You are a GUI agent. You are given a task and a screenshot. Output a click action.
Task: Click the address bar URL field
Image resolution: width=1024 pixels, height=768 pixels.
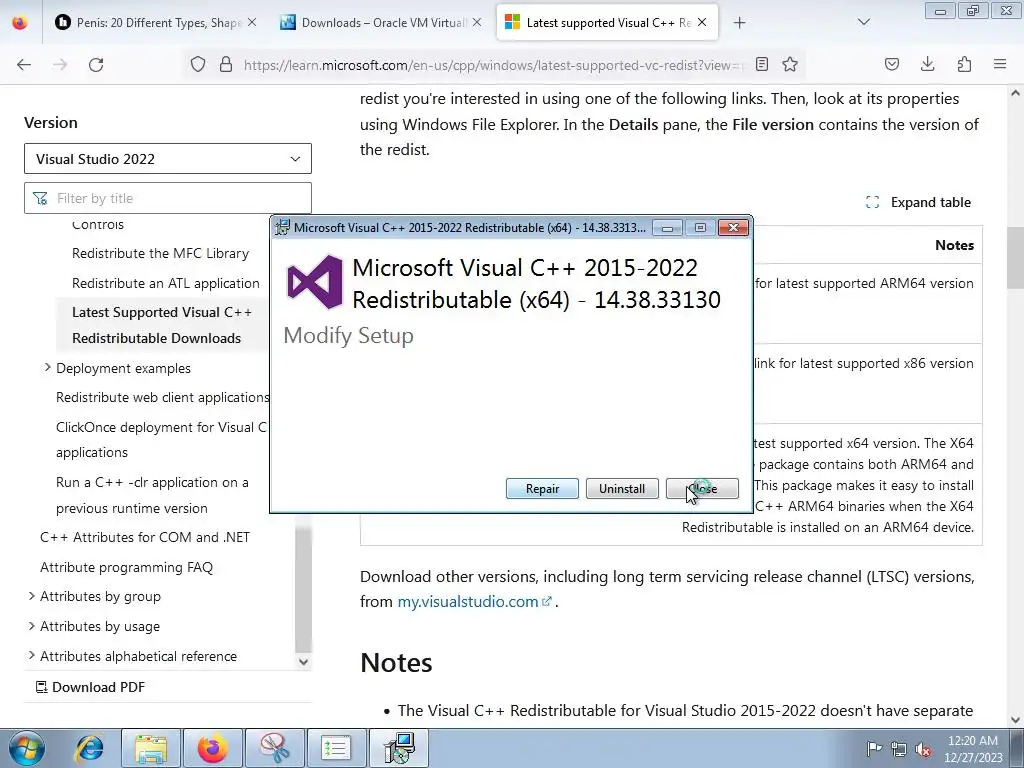point(493,65)
